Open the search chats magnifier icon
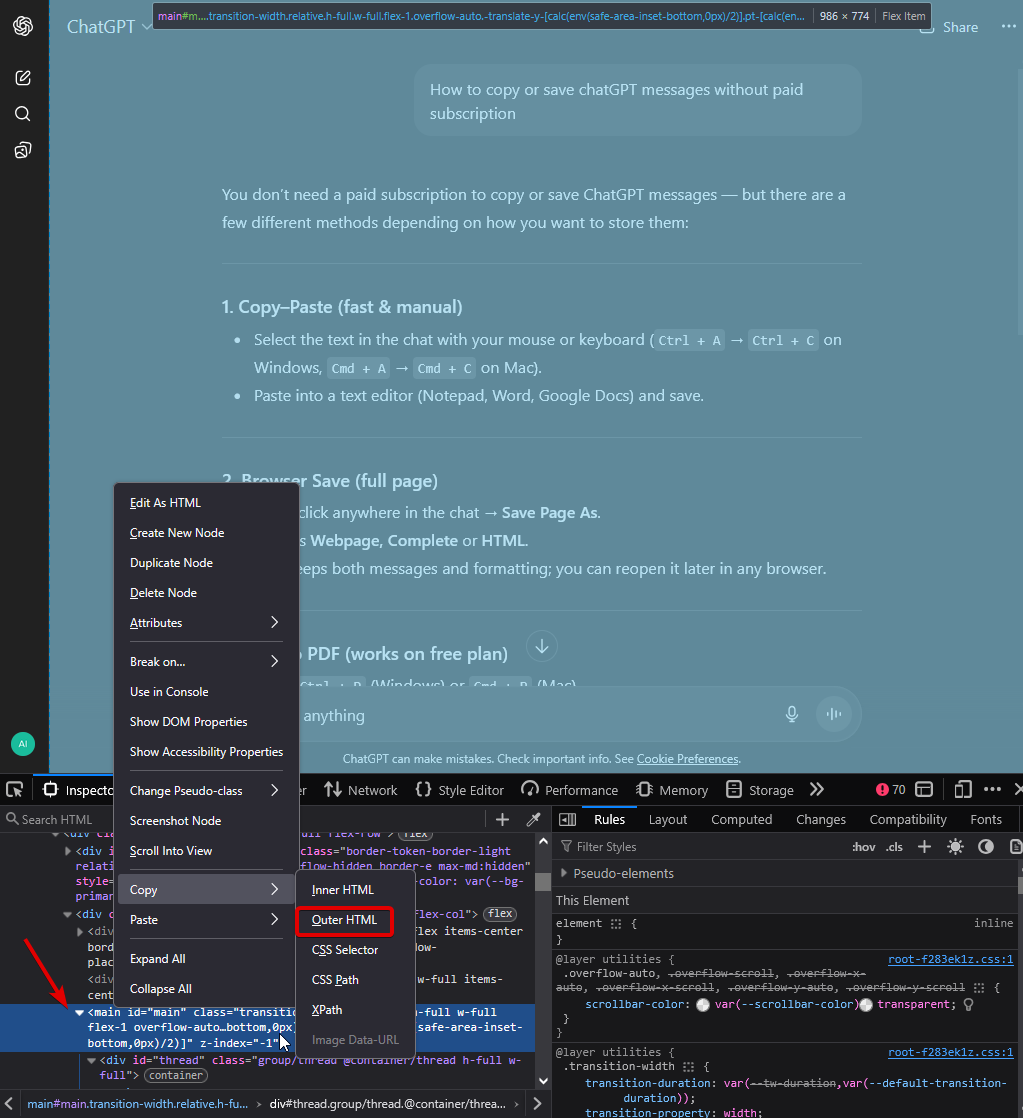 [x=23, y=114]
